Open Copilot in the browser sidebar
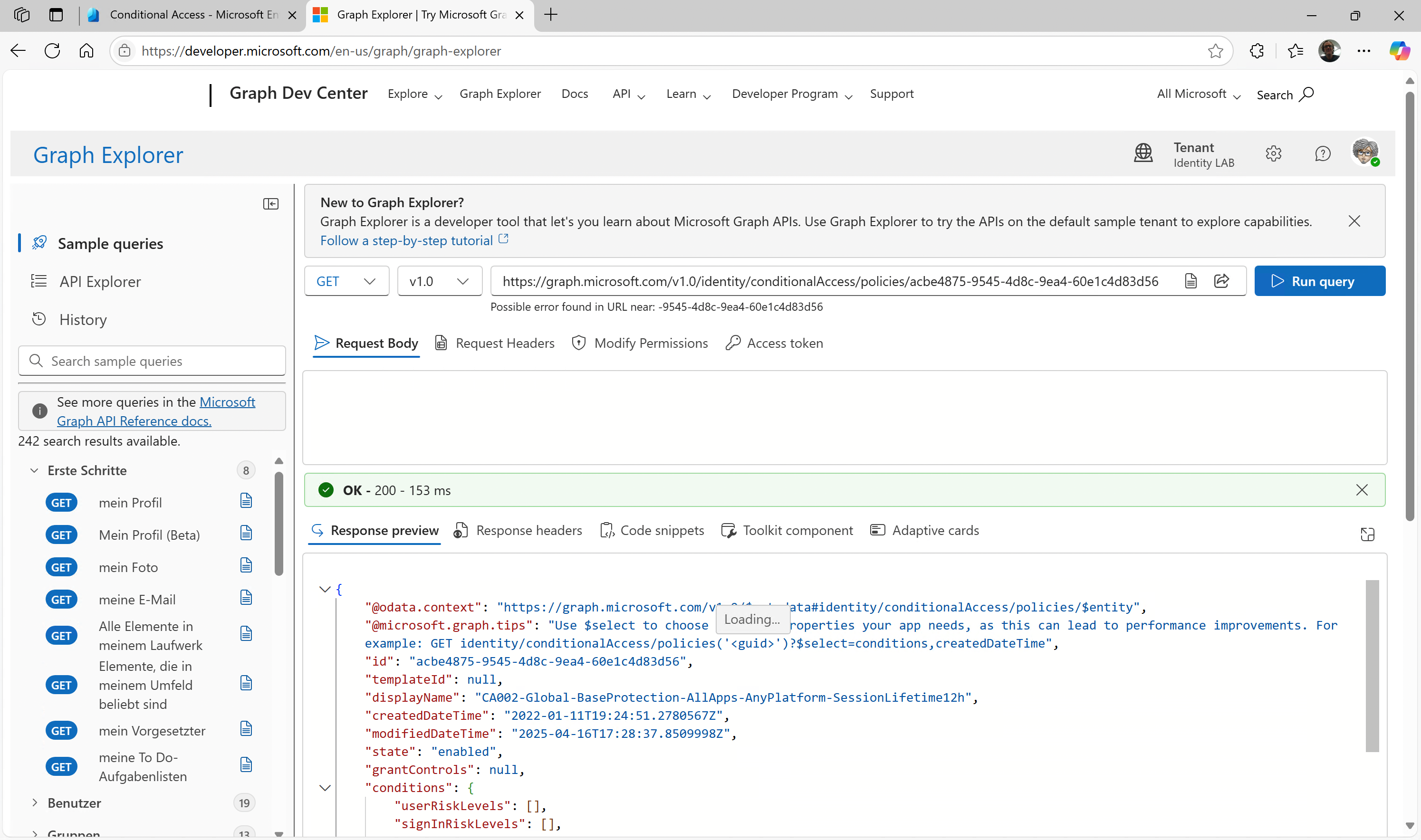 (x=1399, y=51)
